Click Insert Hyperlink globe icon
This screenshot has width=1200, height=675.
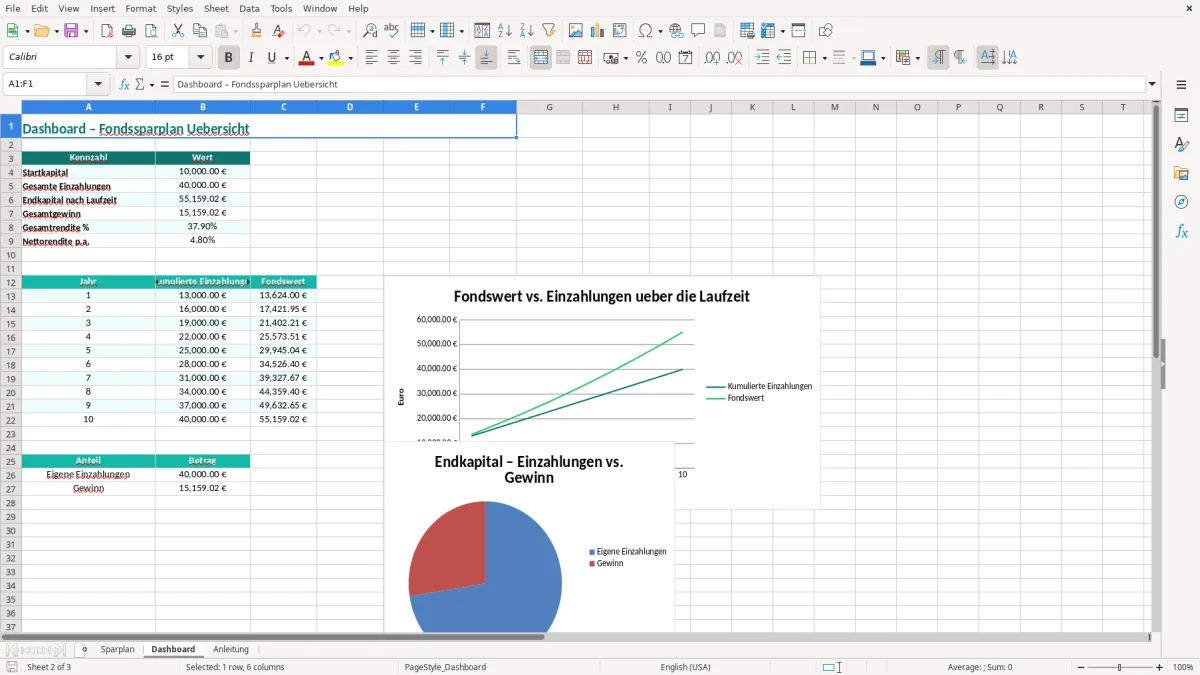[x=676, y=31]
